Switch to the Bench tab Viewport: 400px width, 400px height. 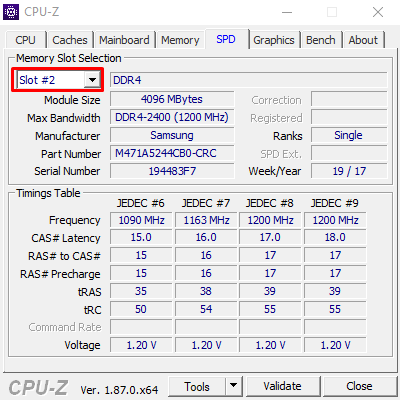321,40
